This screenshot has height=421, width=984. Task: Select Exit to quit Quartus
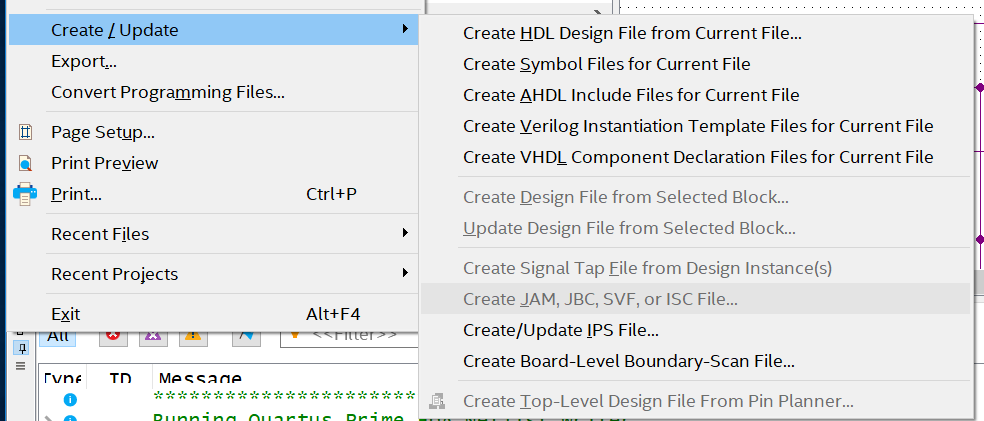pyautogui.click(x=213, y=314)
